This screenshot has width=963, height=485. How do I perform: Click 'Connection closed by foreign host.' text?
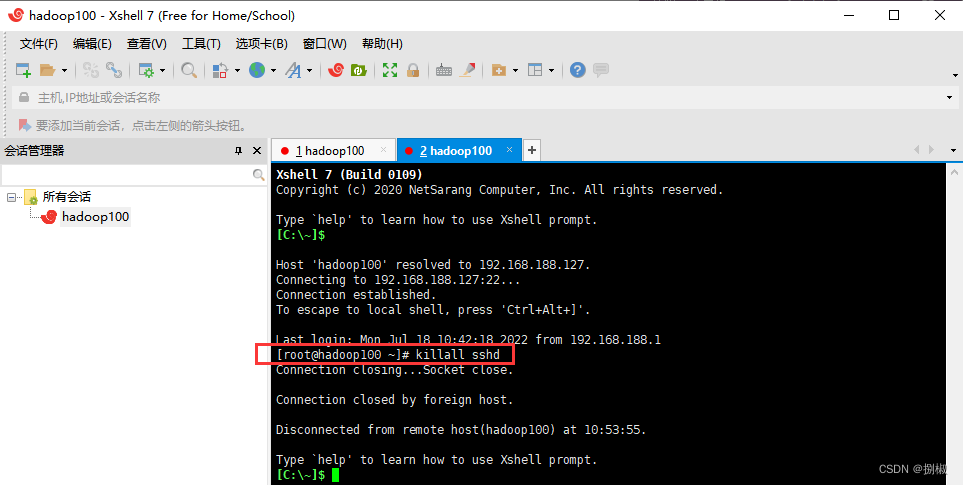[394, 400]
